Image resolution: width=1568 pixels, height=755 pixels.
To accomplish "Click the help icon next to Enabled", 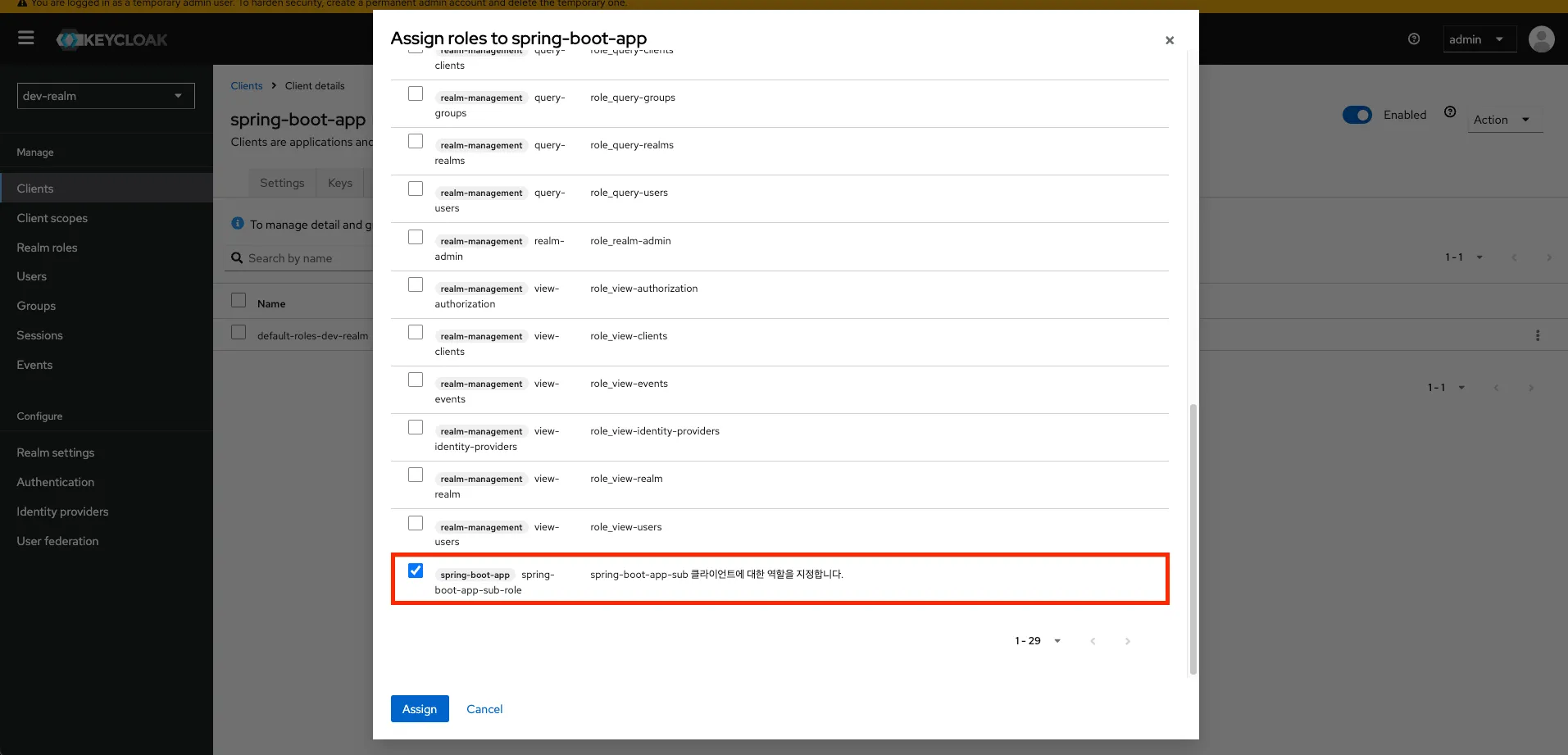I will point(1450,112).
